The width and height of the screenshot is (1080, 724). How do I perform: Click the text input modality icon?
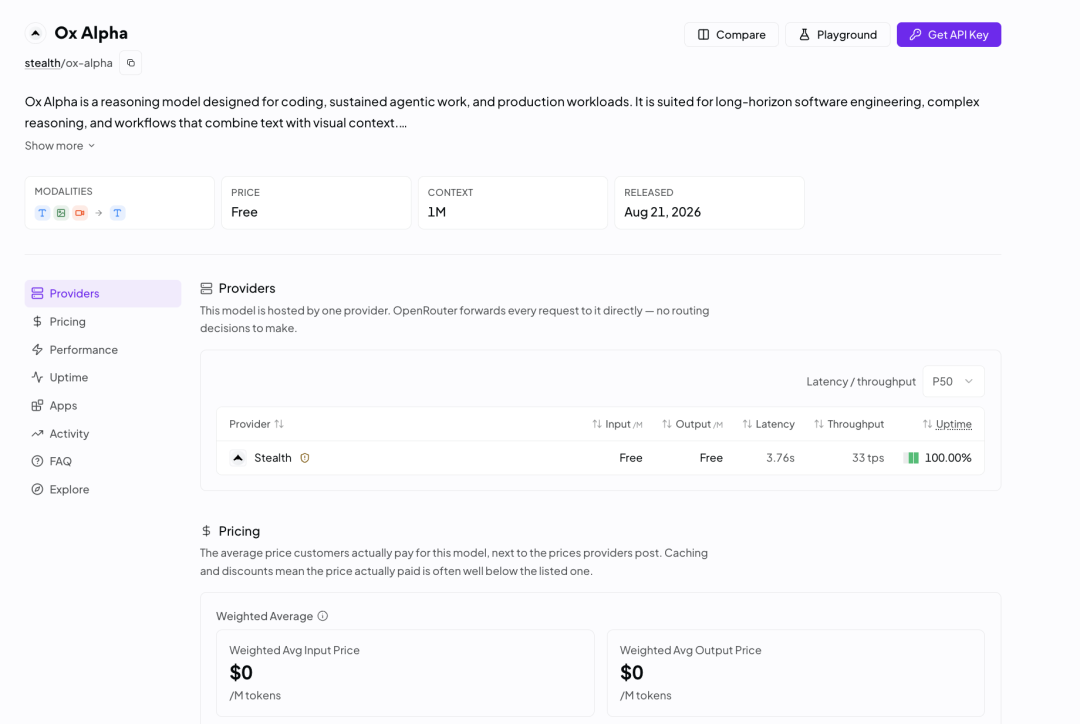(x=42, y=213)
